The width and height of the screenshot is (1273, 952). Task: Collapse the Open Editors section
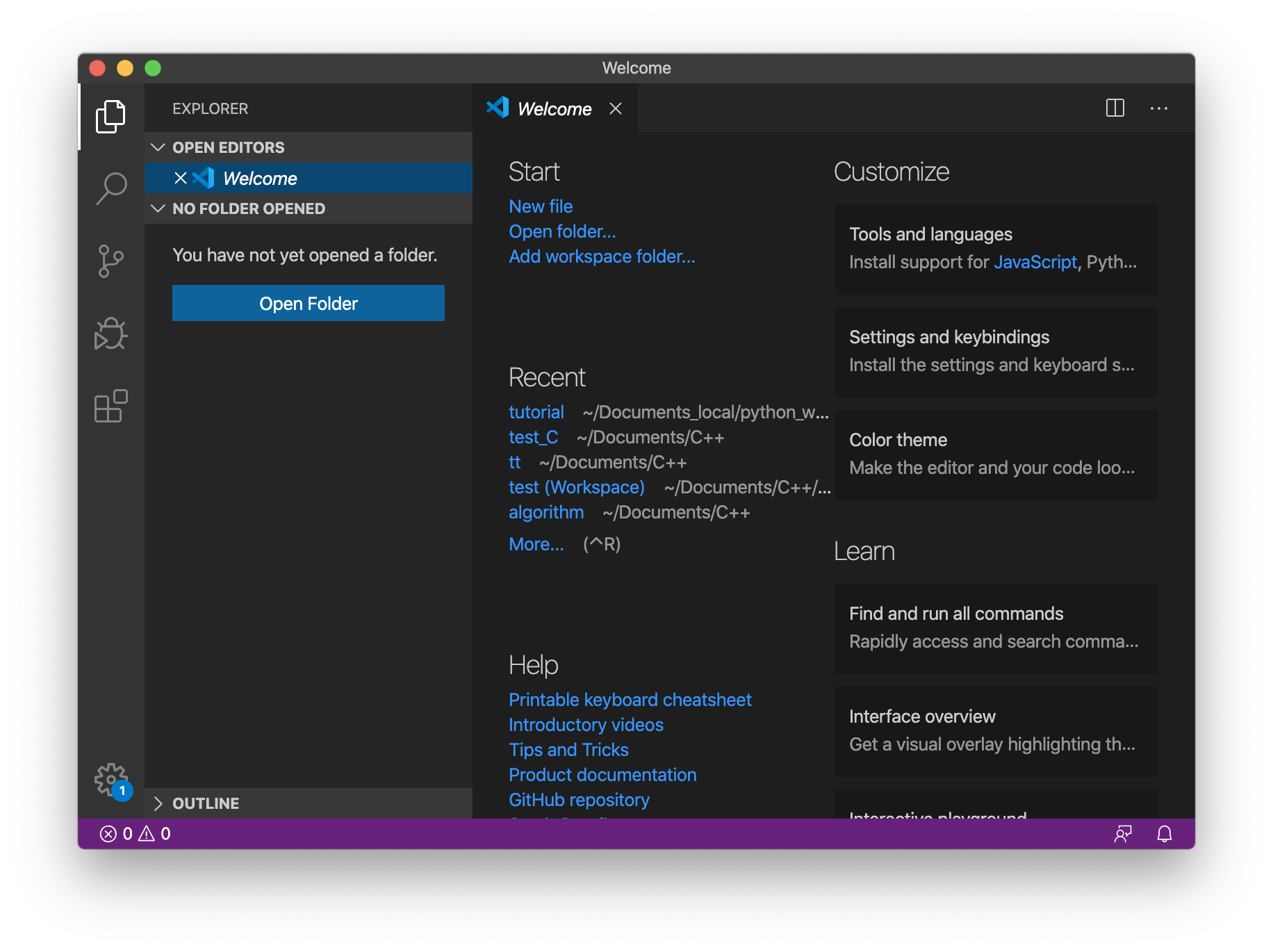point(309,147)
